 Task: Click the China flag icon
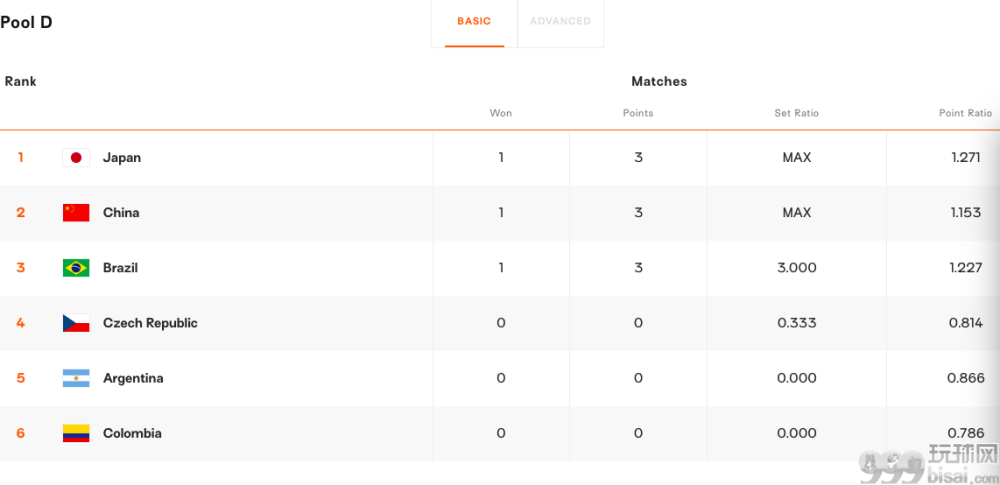point(76,213)
